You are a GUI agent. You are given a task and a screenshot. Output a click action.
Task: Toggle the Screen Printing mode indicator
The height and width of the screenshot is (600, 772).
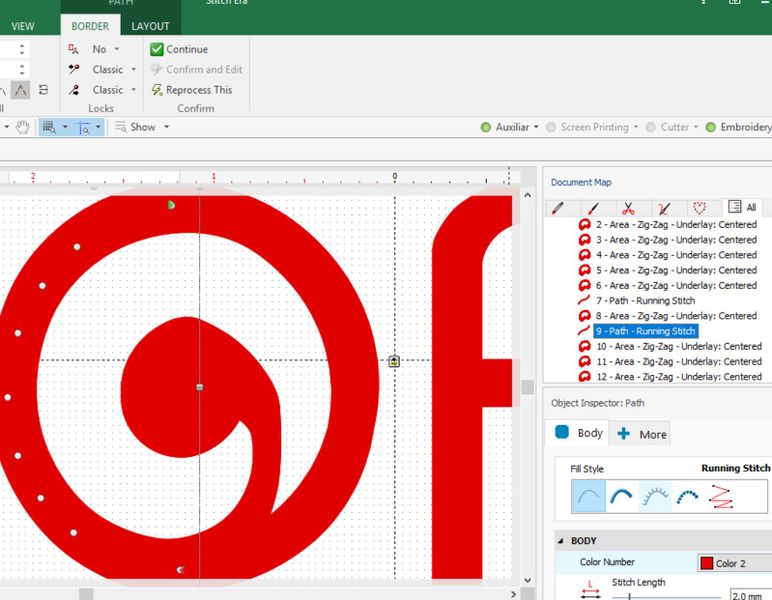pyautogui.click(x=551, y=127)
